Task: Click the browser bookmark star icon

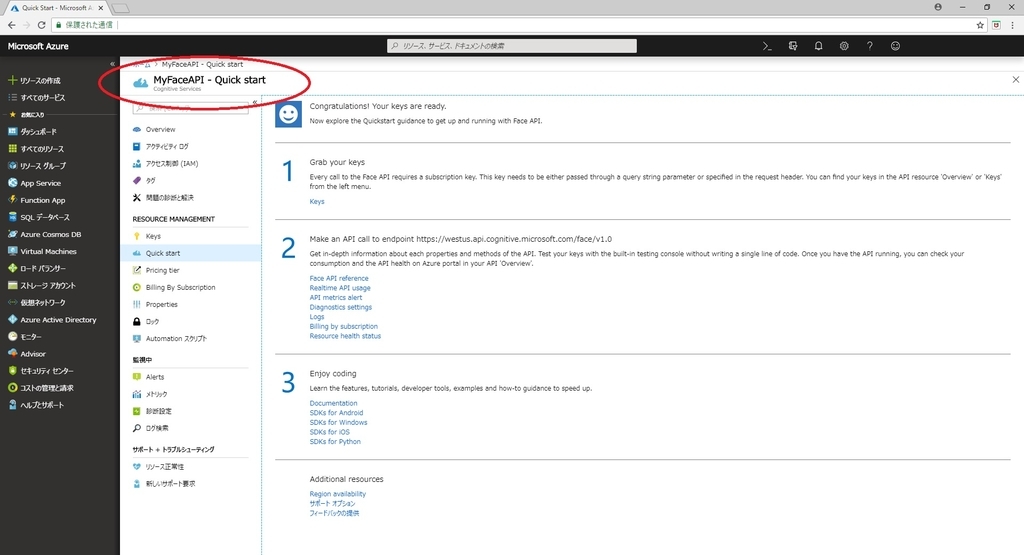Action: pos(980,25)
